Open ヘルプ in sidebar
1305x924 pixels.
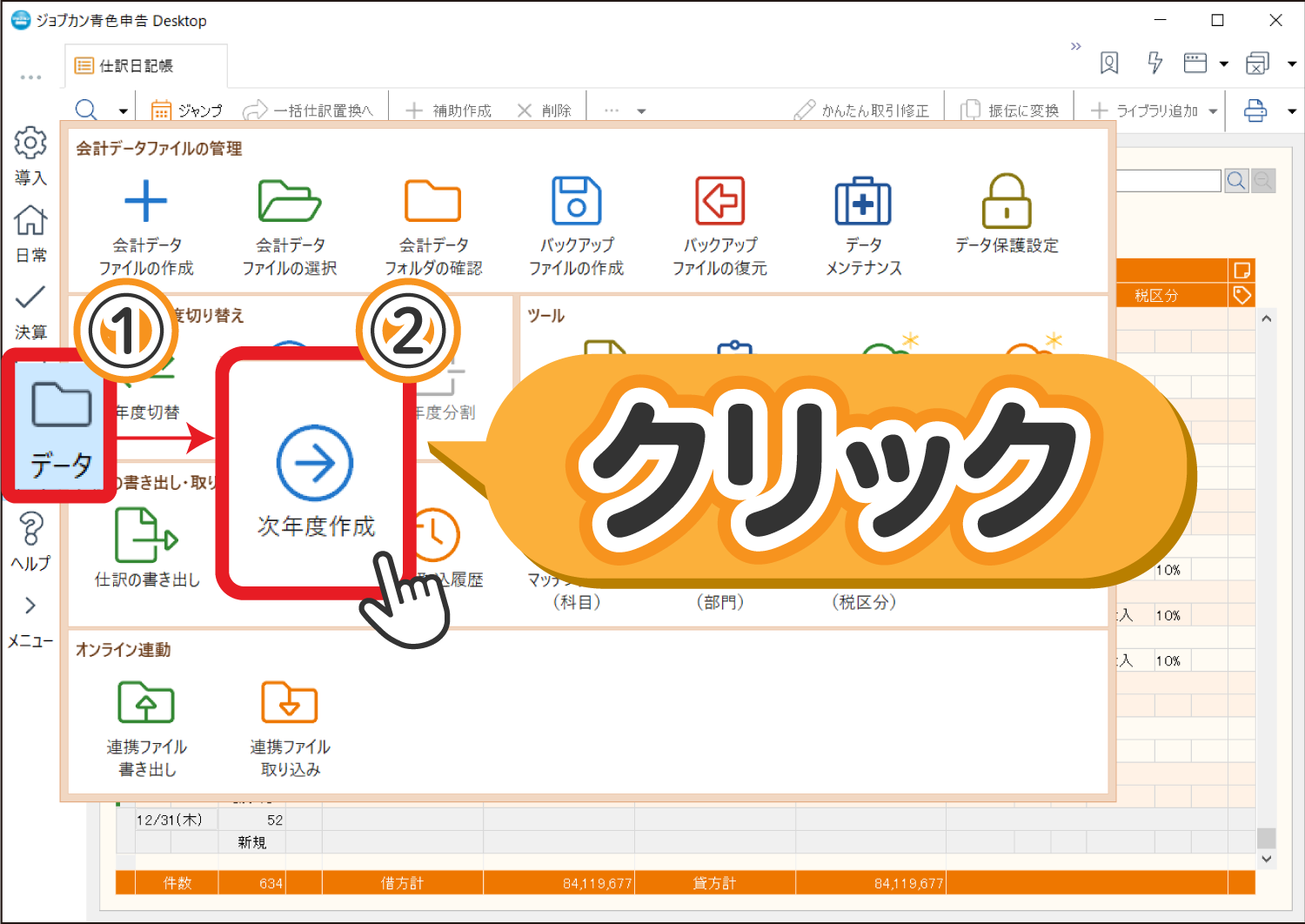(x=30, y=541)
